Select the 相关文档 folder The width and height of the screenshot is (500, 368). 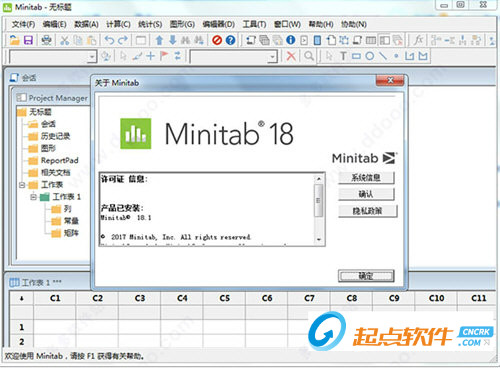[50, 172]
